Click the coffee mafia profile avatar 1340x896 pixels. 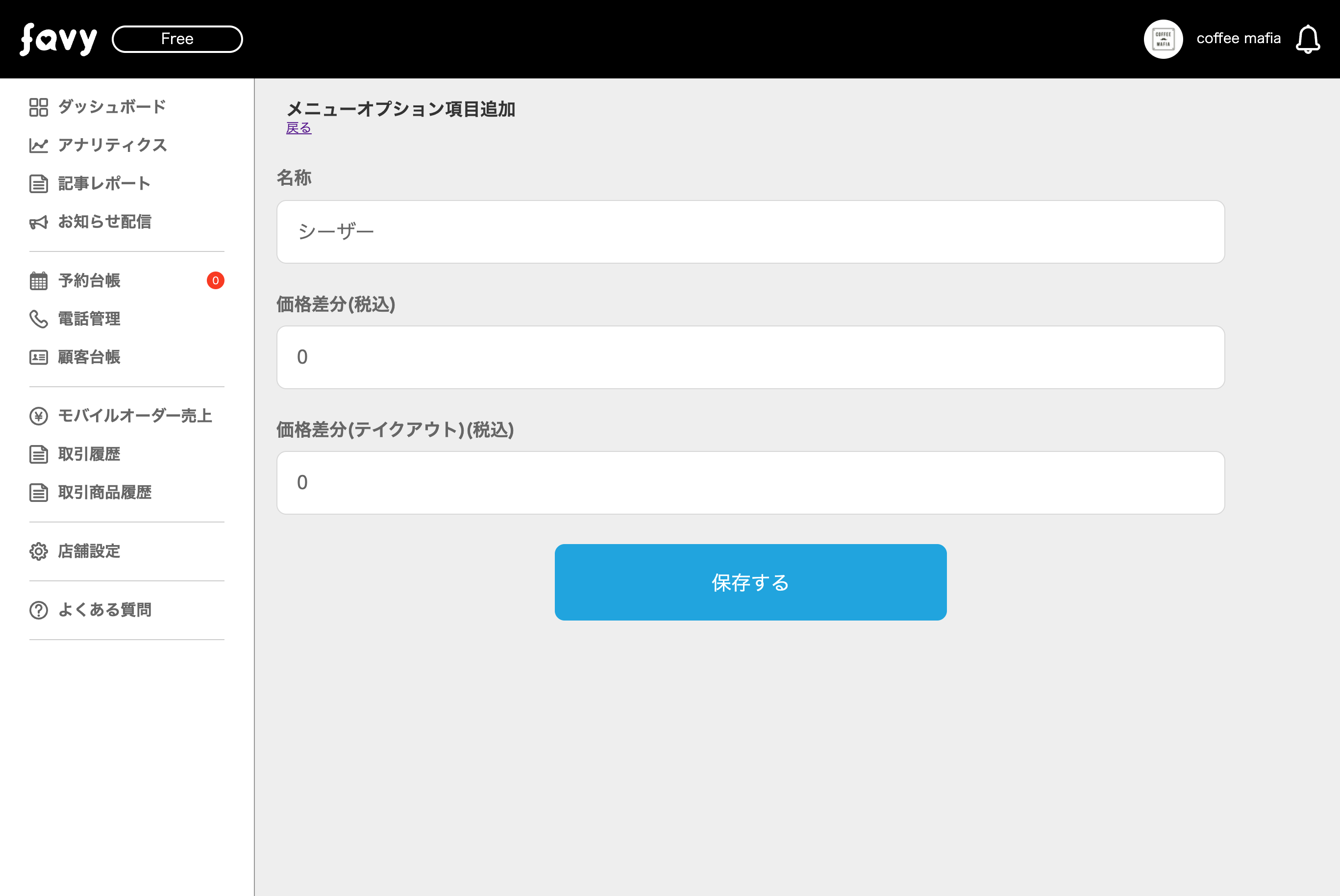pos(1163,39)
